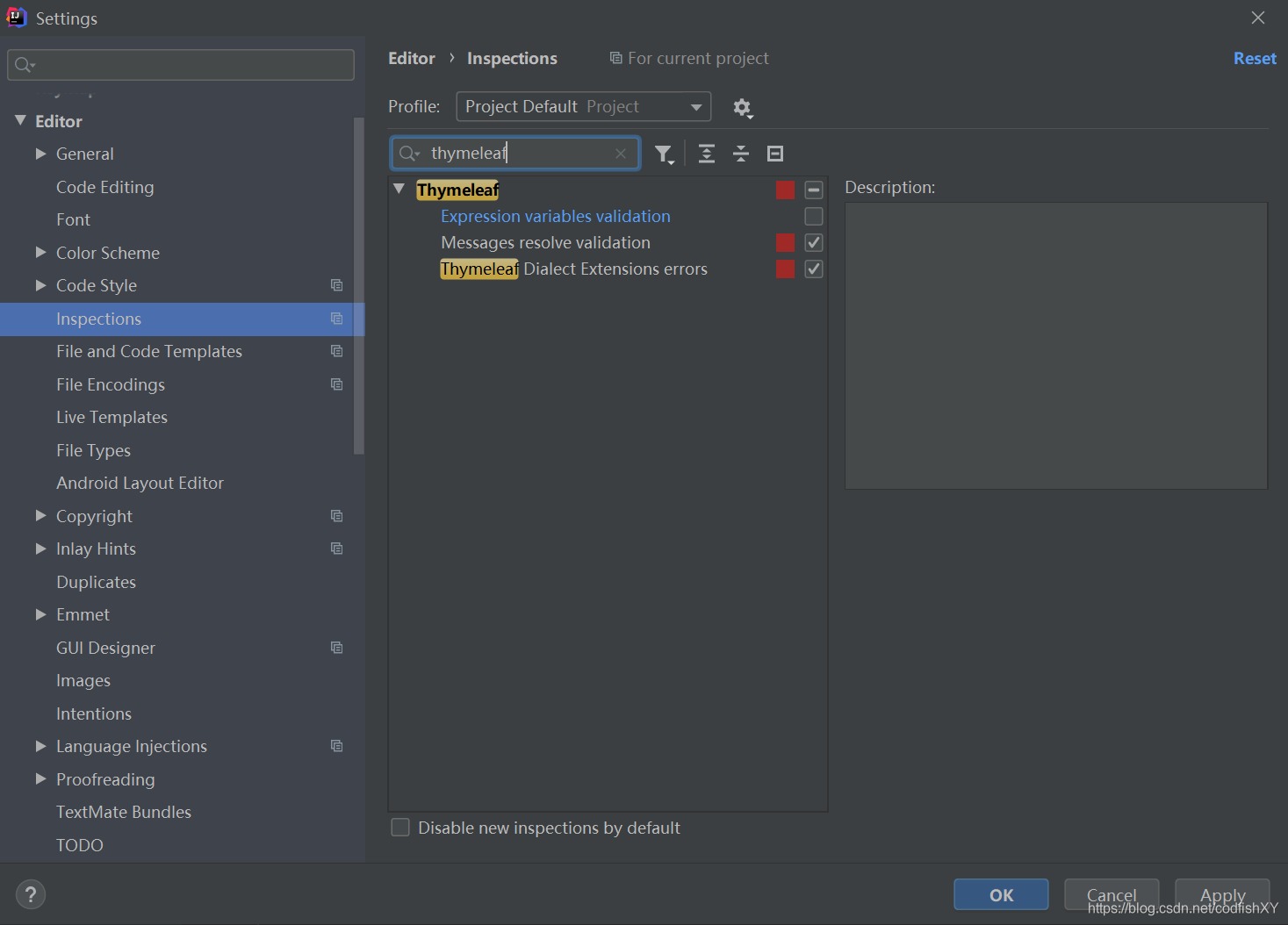The width and height of the screenshot is (1288, 925).
Task: Click the Cancel button
Action: [1112, 894]
